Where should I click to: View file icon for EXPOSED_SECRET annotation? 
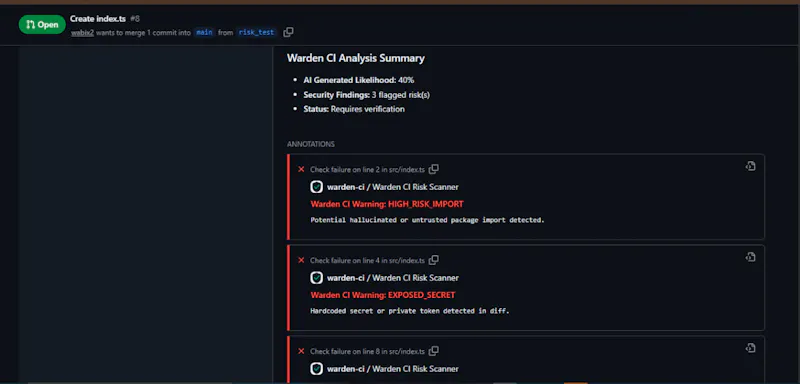[751, 257]
